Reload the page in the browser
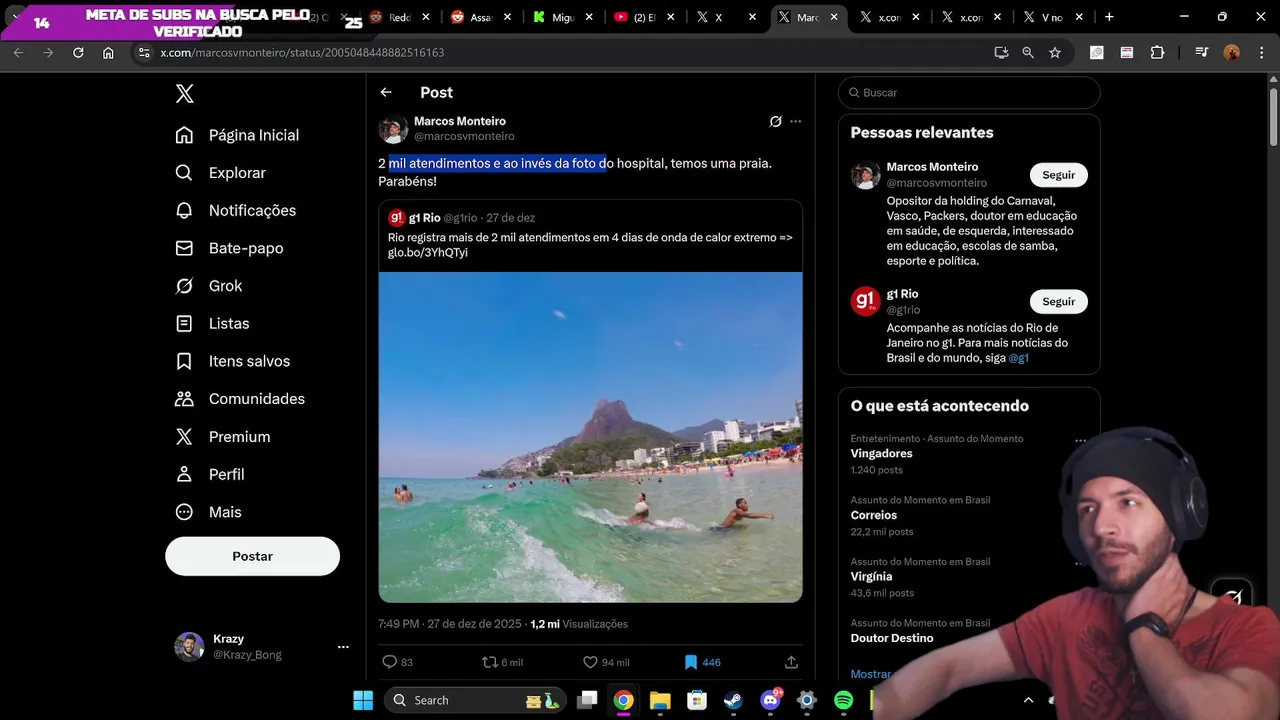Viewport: 1280px width, 720px height. pos(78,53)
